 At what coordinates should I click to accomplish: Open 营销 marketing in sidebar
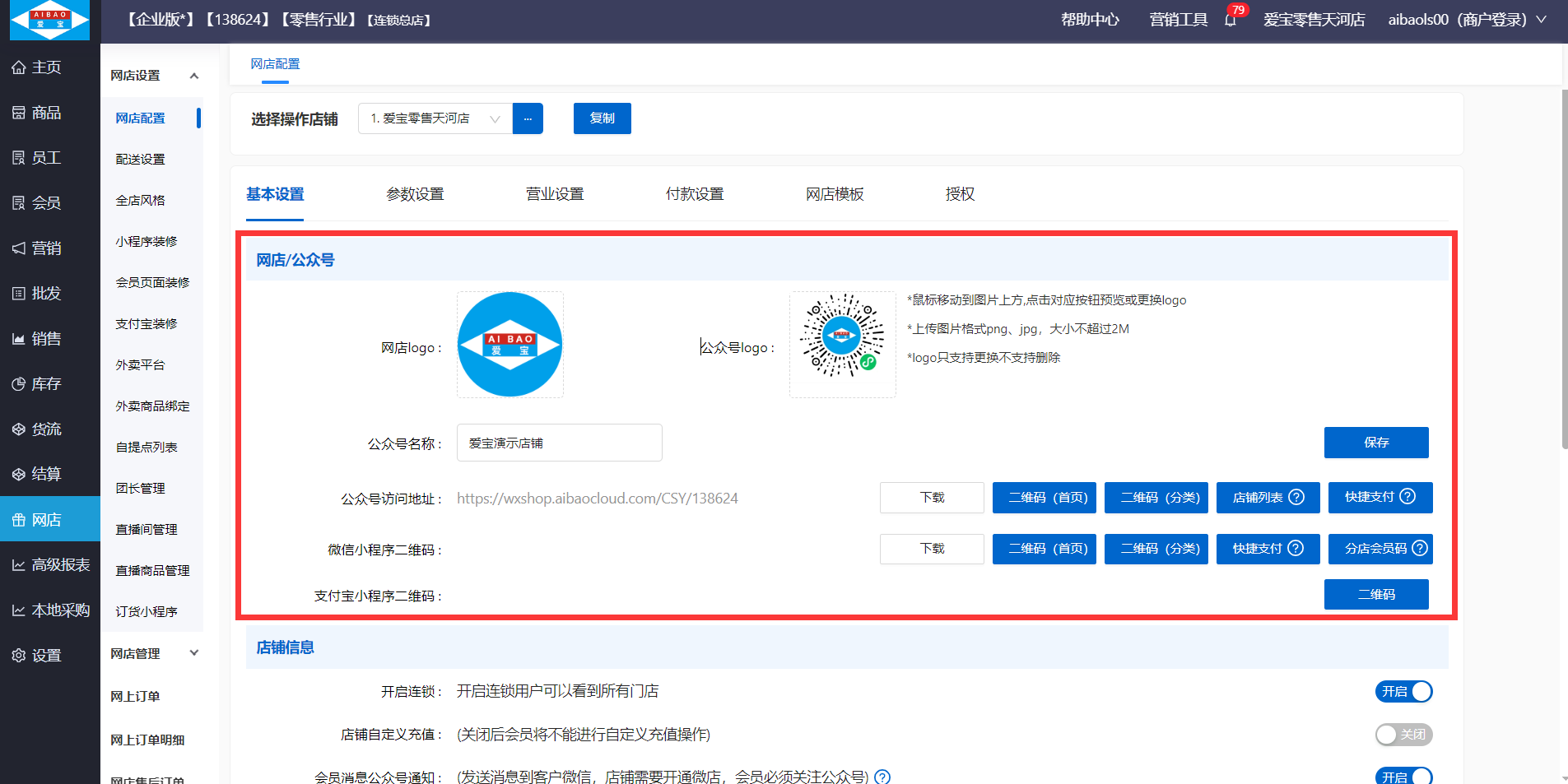click(37, 248)
